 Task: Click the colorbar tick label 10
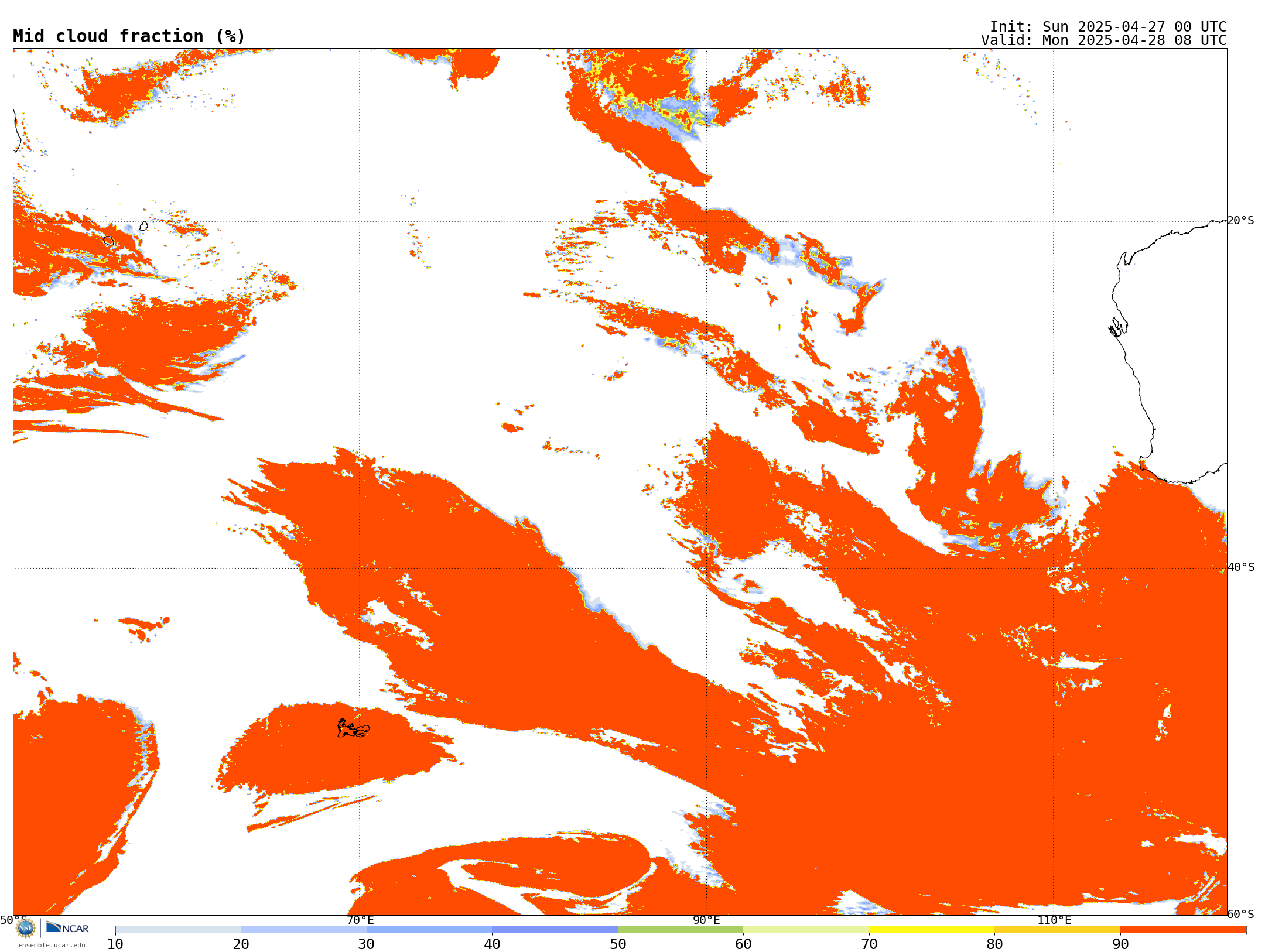(115, 944)
